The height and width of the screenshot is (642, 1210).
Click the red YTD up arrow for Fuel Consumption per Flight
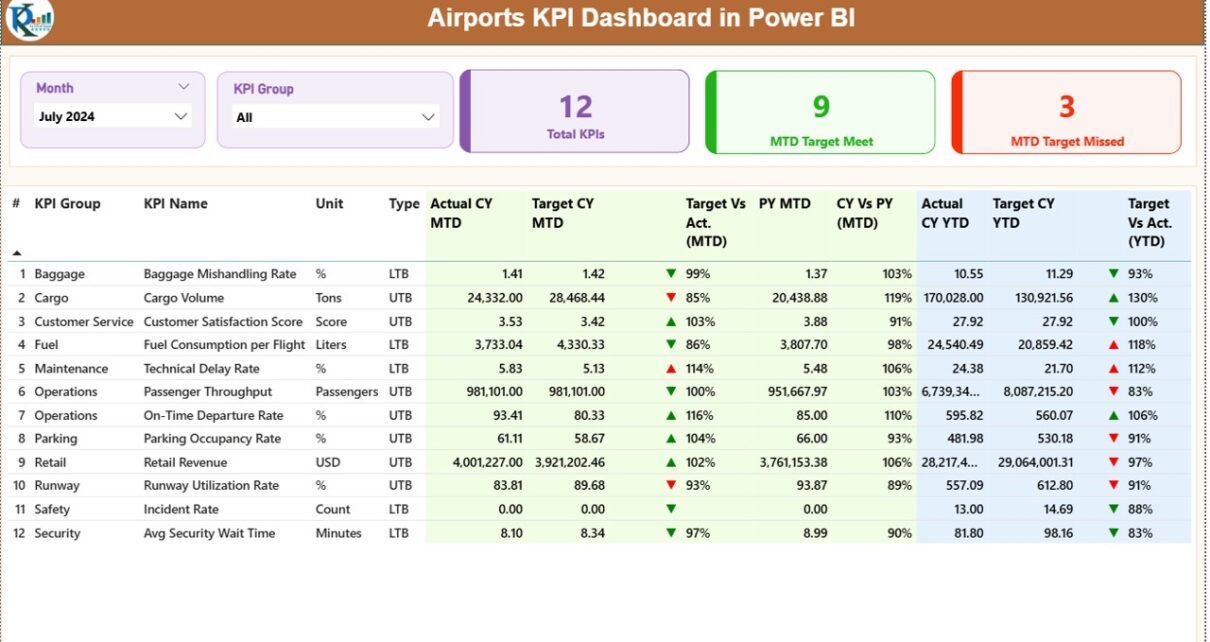pyautogui.click(x=1113, y=344)
